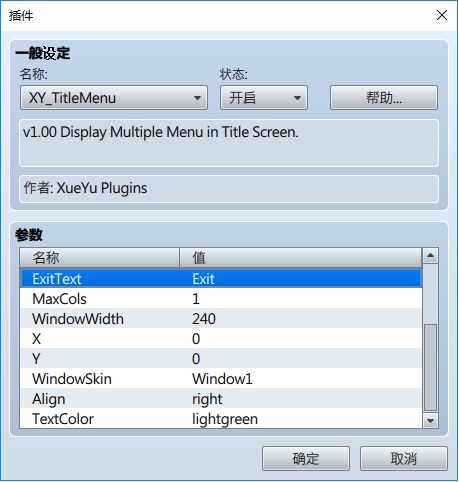Click the scrollbar down arrow
The width and height of the screenshot is (459, 482).
pos(430,421)
